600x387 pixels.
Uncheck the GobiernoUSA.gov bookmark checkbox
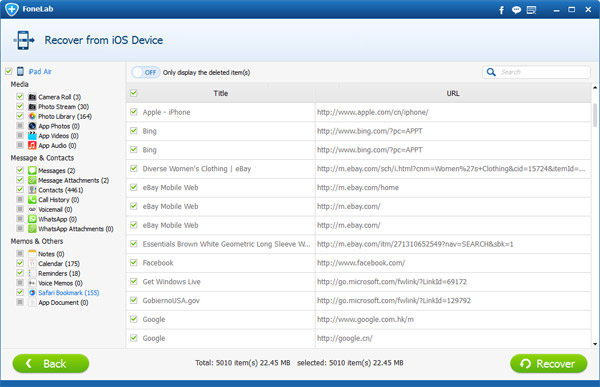click(134, 300)
